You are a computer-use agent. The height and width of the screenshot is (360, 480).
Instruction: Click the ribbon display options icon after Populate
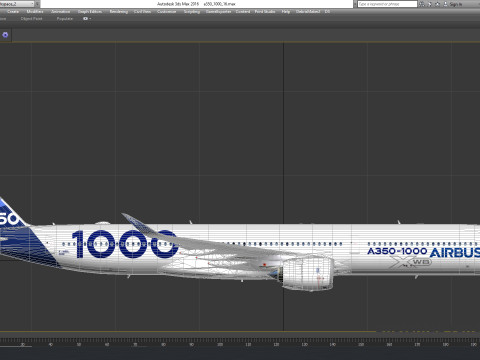point(87,19)
